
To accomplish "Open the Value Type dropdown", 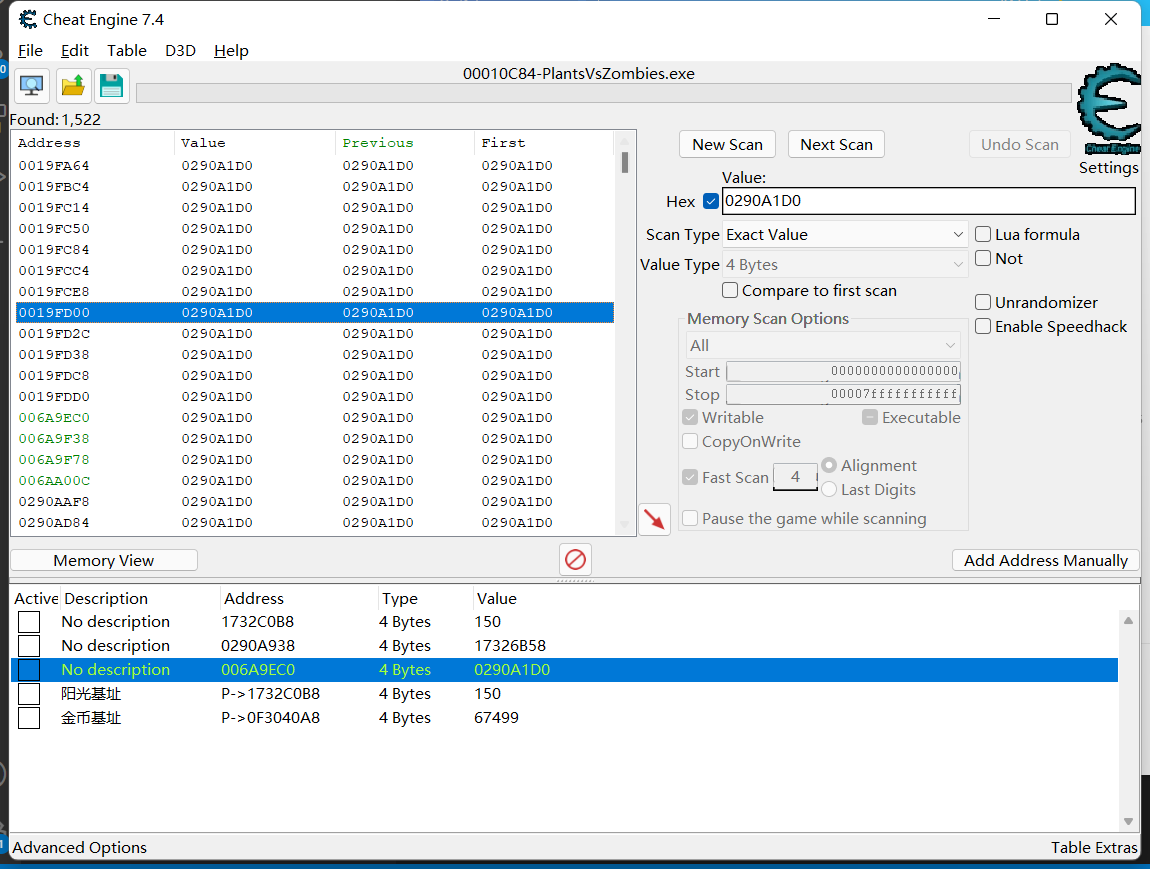I will point(845,265).
